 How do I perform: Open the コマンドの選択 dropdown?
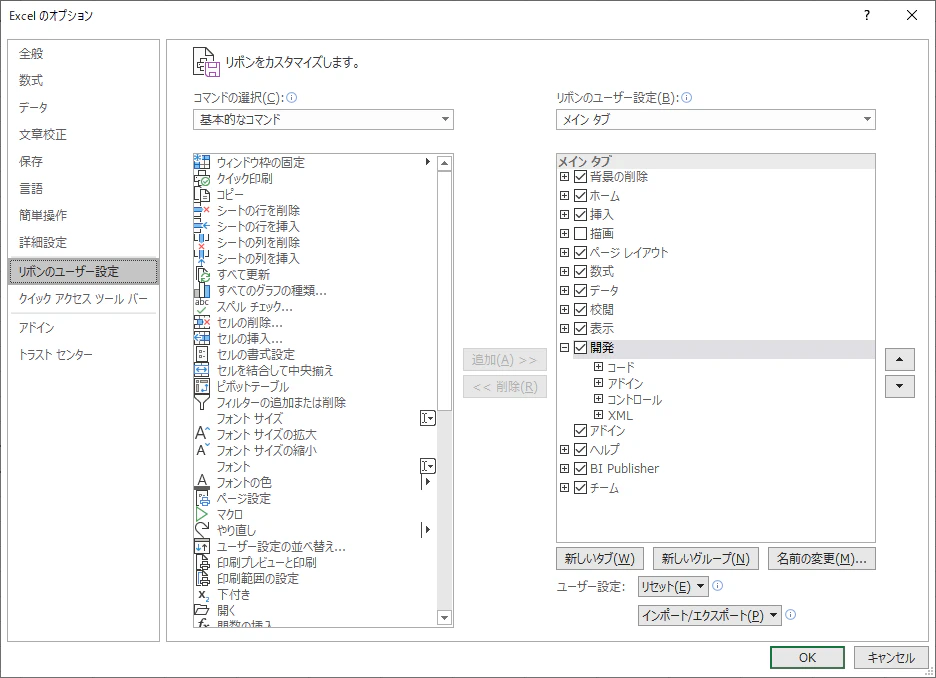pos(323,119)
